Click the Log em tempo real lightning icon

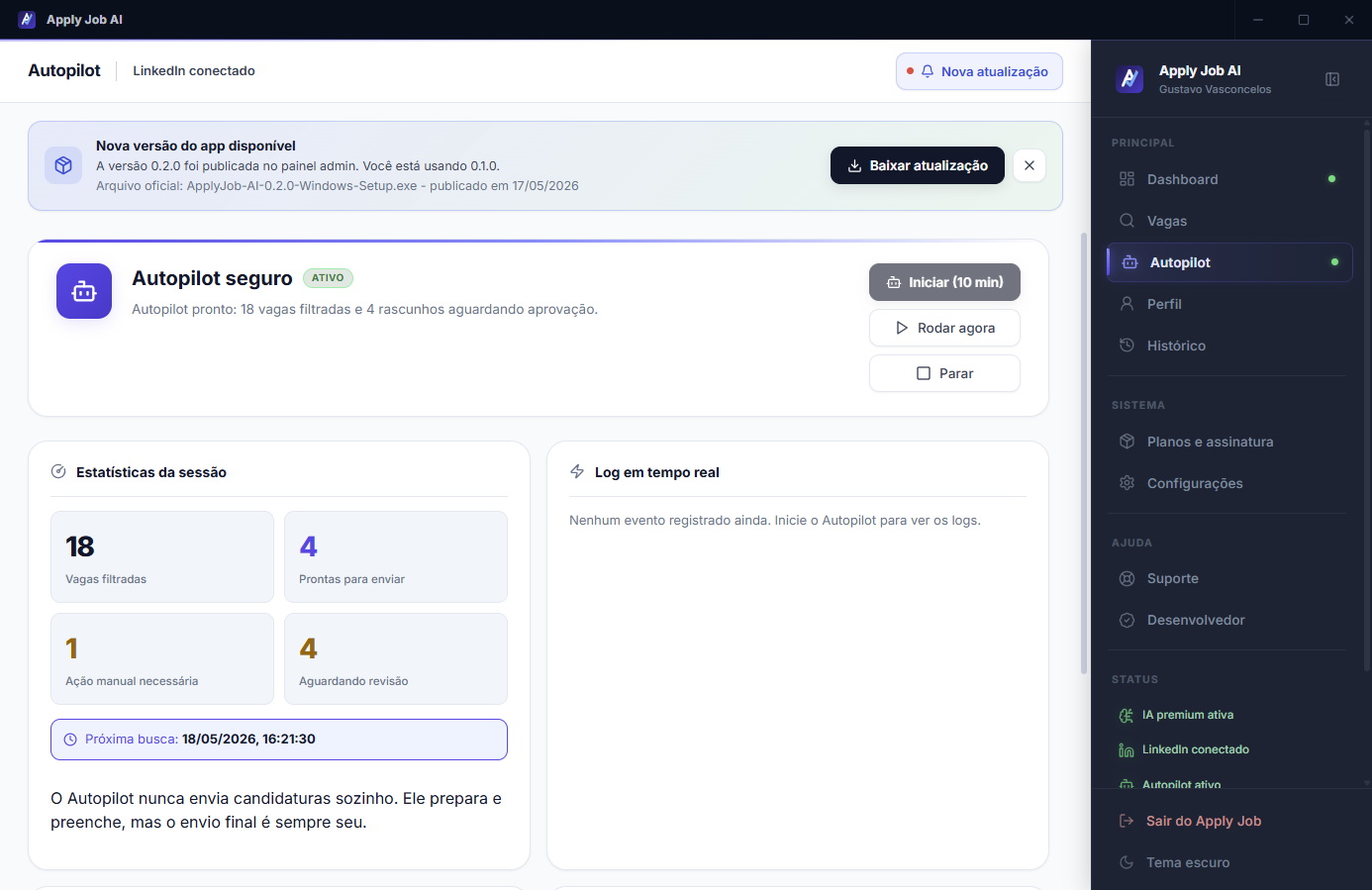coord(577,472)
